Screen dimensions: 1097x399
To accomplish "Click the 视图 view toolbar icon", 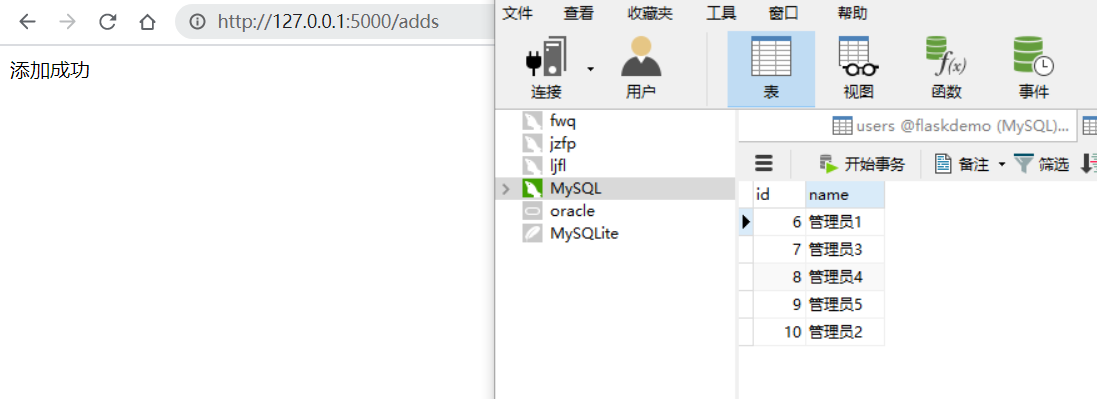I will pyautogui.click(x=858, y=68).
